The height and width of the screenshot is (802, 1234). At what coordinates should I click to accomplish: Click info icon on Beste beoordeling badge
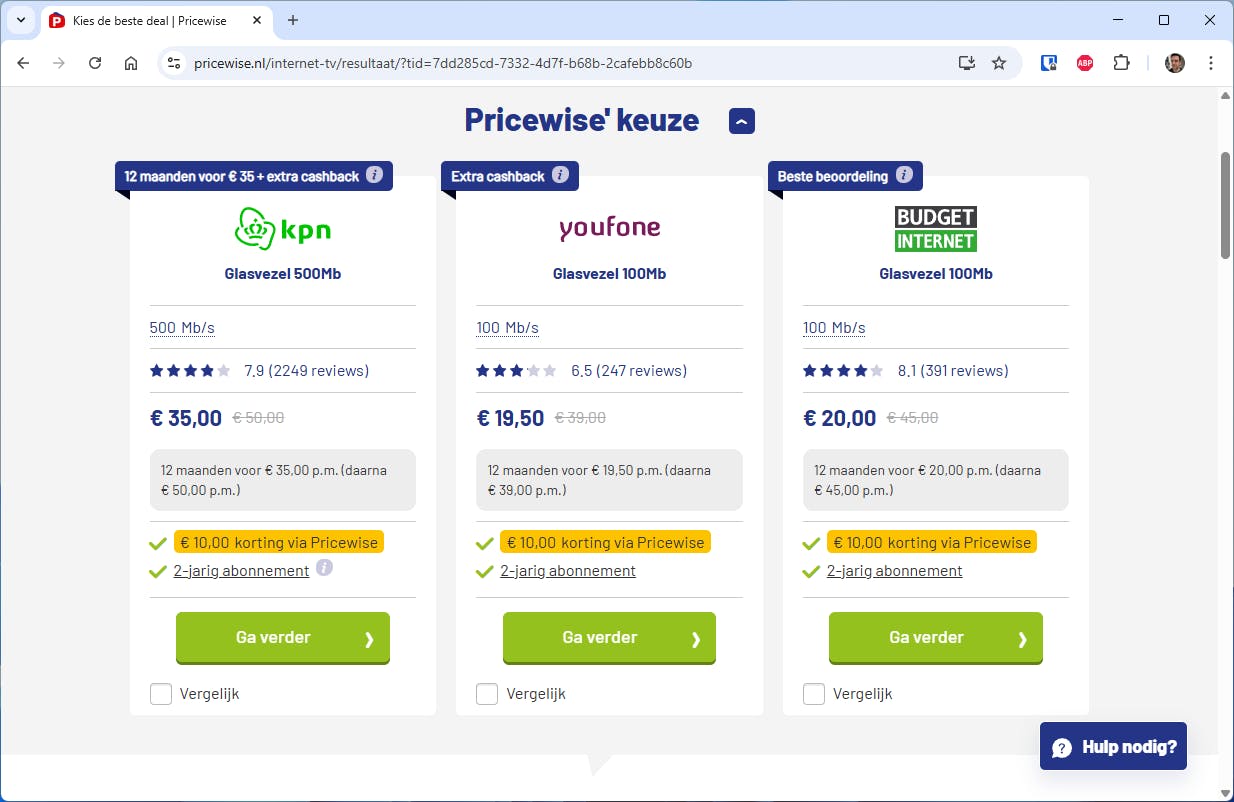pyautogui.click(x=904, y=175)
